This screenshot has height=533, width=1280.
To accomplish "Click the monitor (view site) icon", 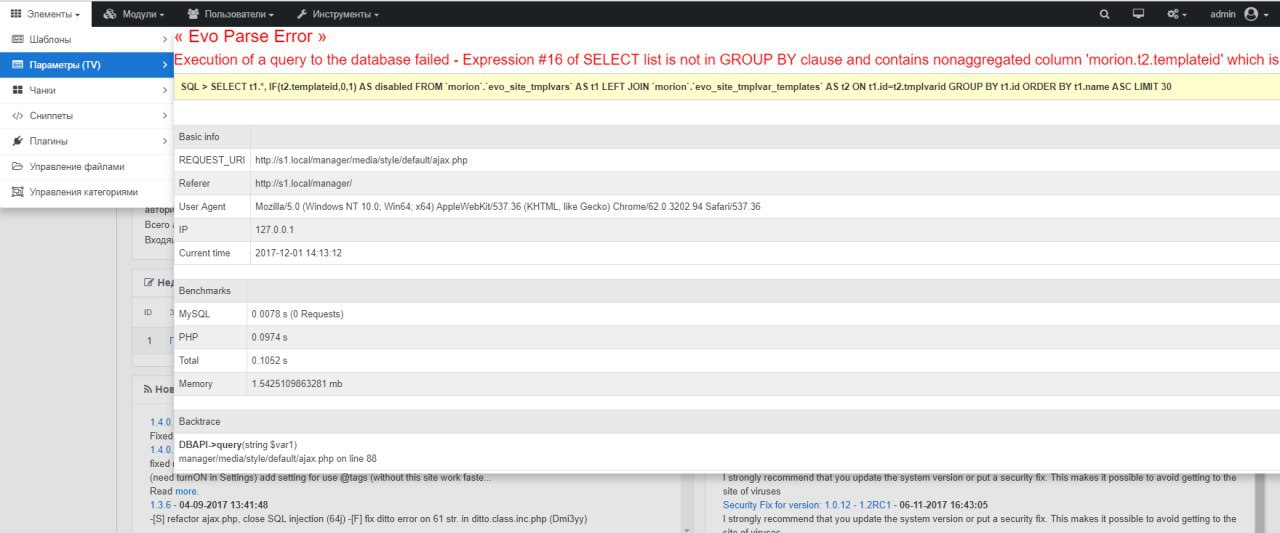I will 1138,14.
